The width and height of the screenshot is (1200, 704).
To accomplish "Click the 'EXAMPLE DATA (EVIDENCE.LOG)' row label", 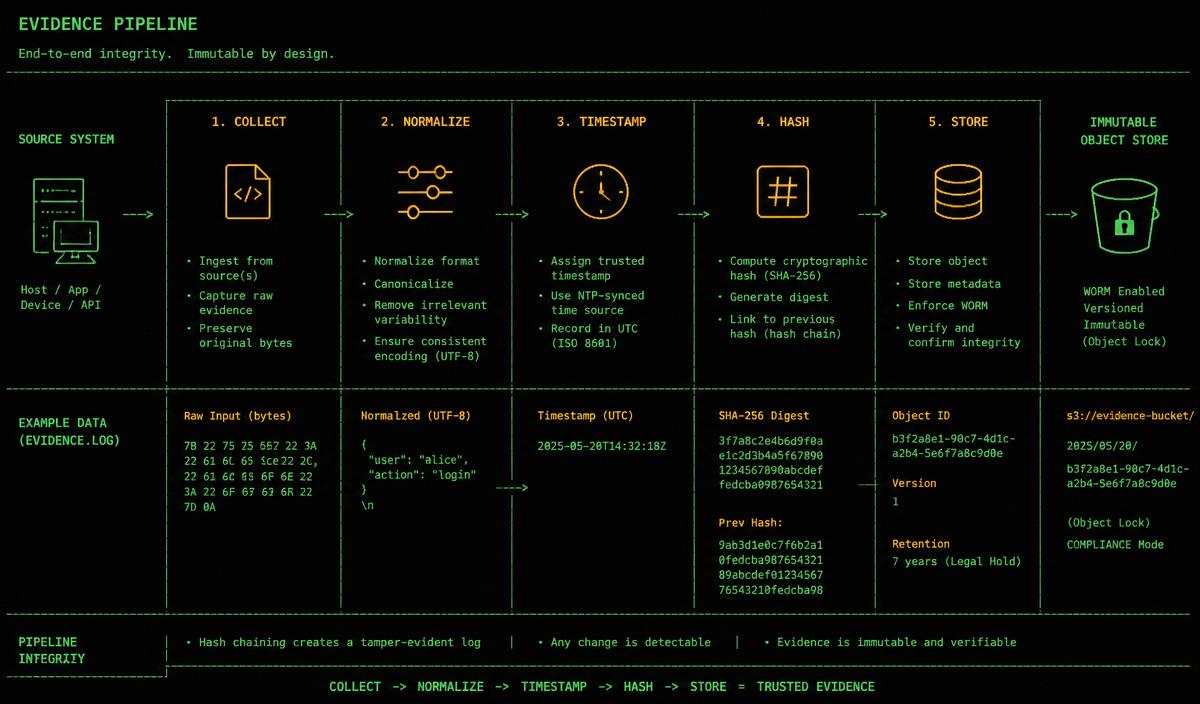I will 69,431.
